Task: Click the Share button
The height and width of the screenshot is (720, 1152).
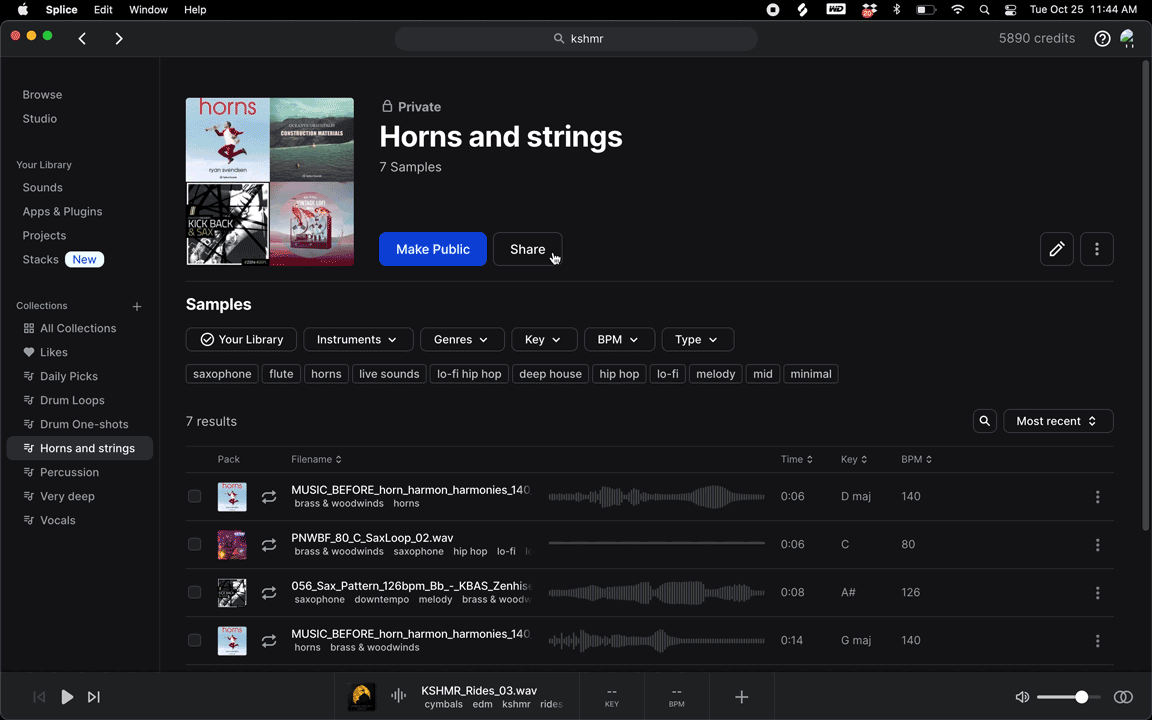Action: 527,249
